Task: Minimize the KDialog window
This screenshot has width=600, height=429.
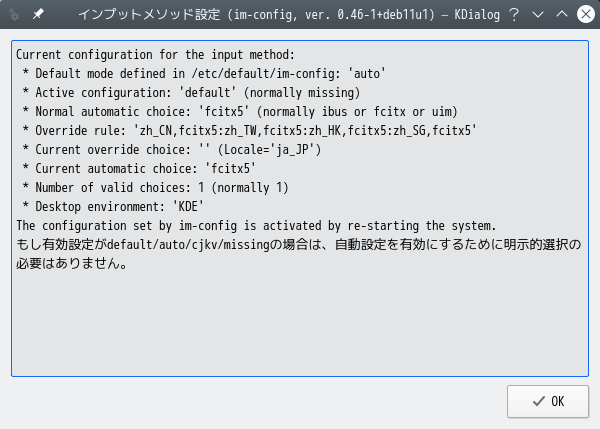Action: [x=538, y=15]
